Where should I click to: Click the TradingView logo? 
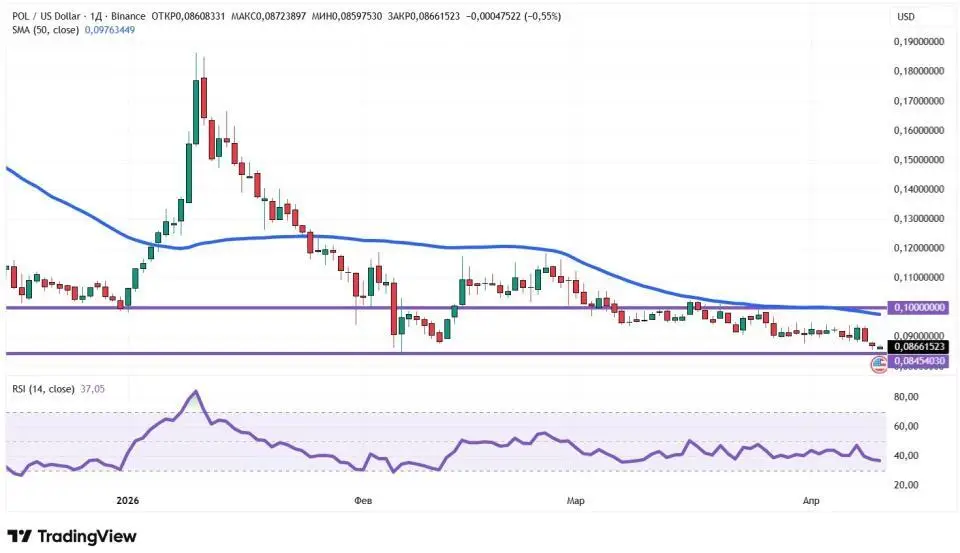click(x=71, y=536)
